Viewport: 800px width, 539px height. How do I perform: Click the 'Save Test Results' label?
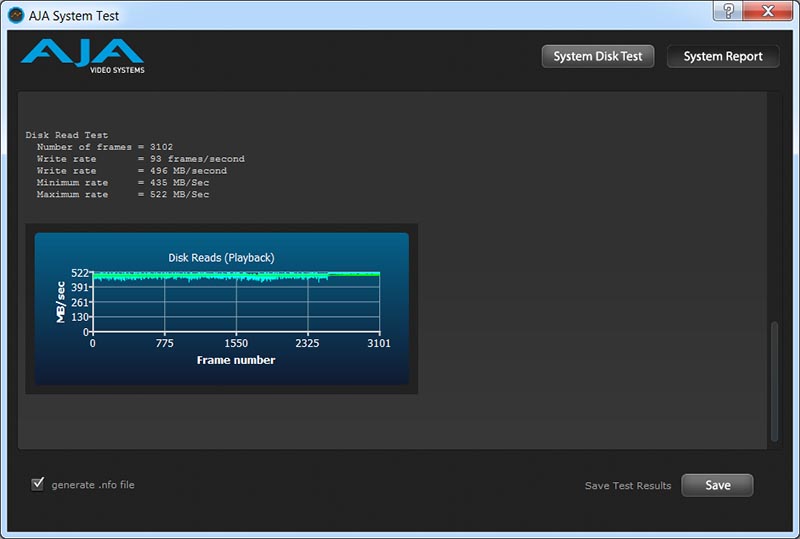(x=628, y=486)
